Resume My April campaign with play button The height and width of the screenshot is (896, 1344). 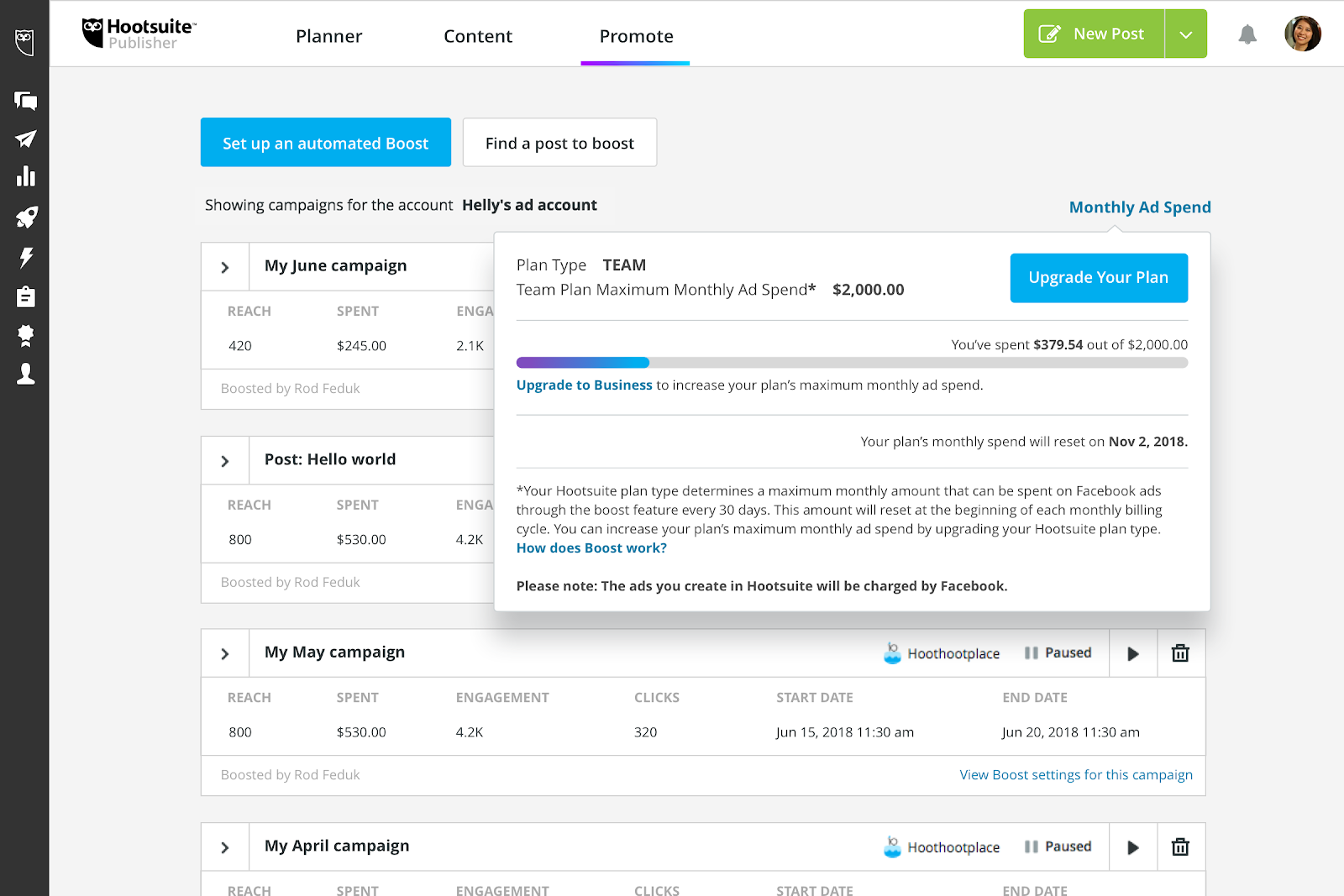tap(1132, 847)
